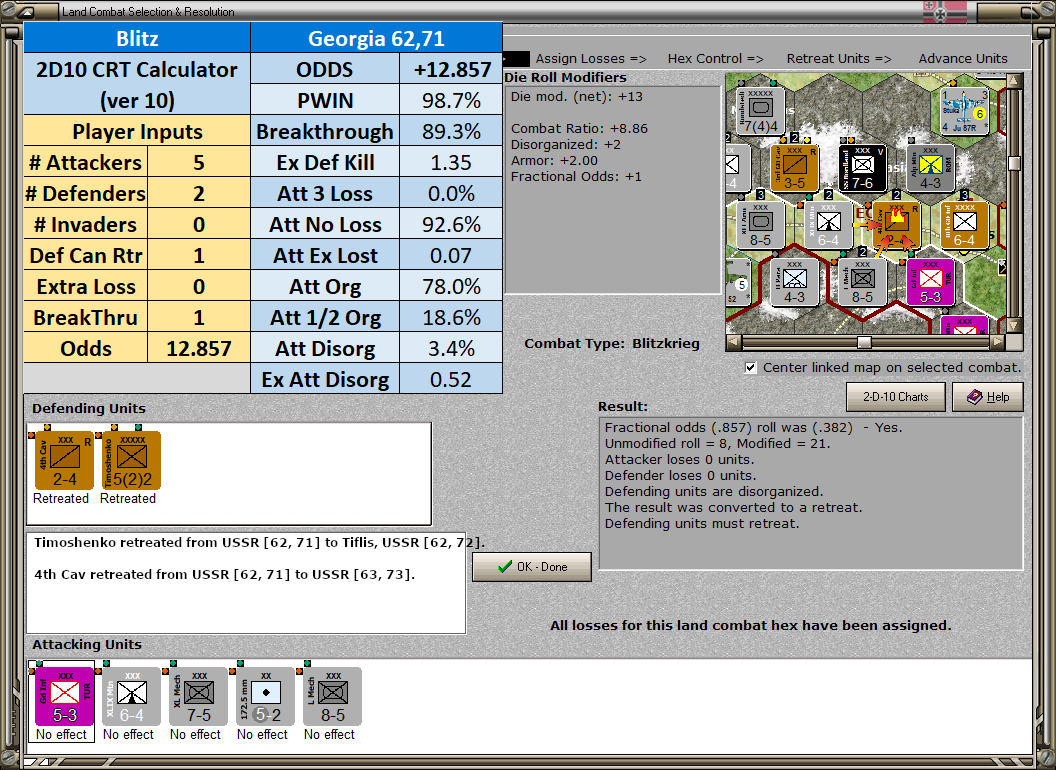This screenshot has width=1056, height=770.
Task: Click the # Invaders value 0
Action: [199, 224]
